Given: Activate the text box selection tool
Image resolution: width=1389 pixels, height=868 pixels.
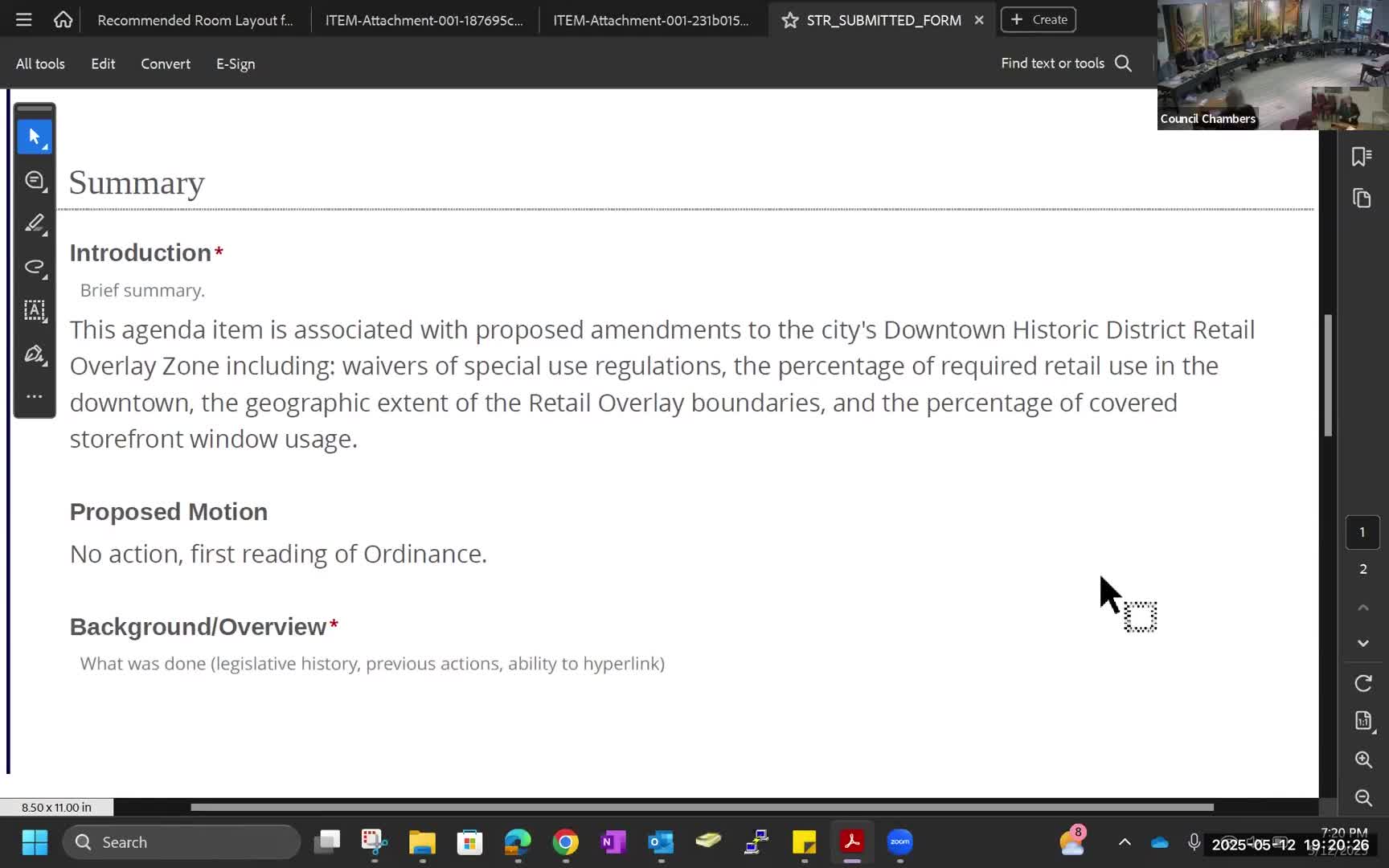Looking at the screenshot, I should [35, 310].
